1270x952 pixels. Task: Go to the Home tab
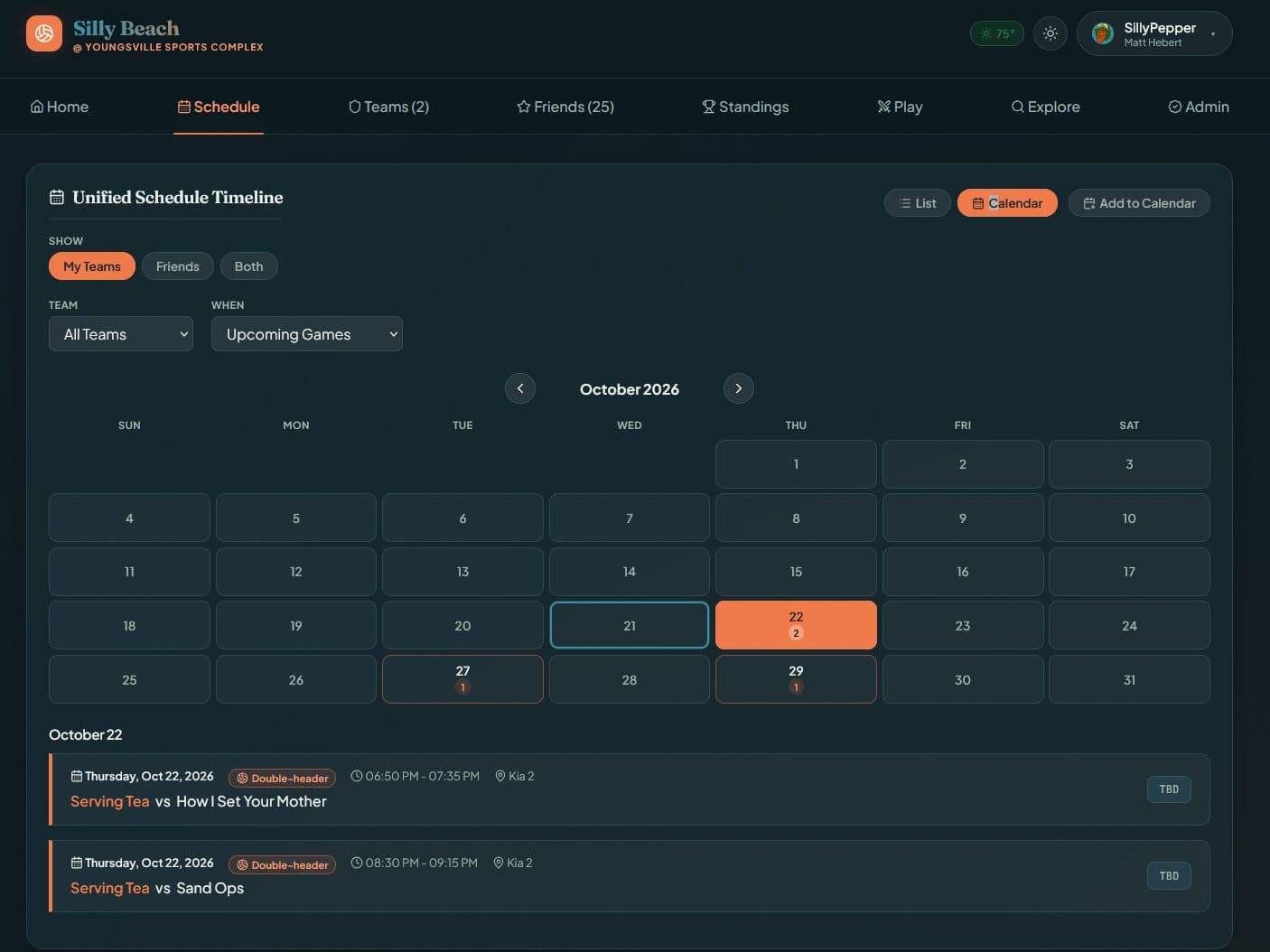[x=60, y=107]
